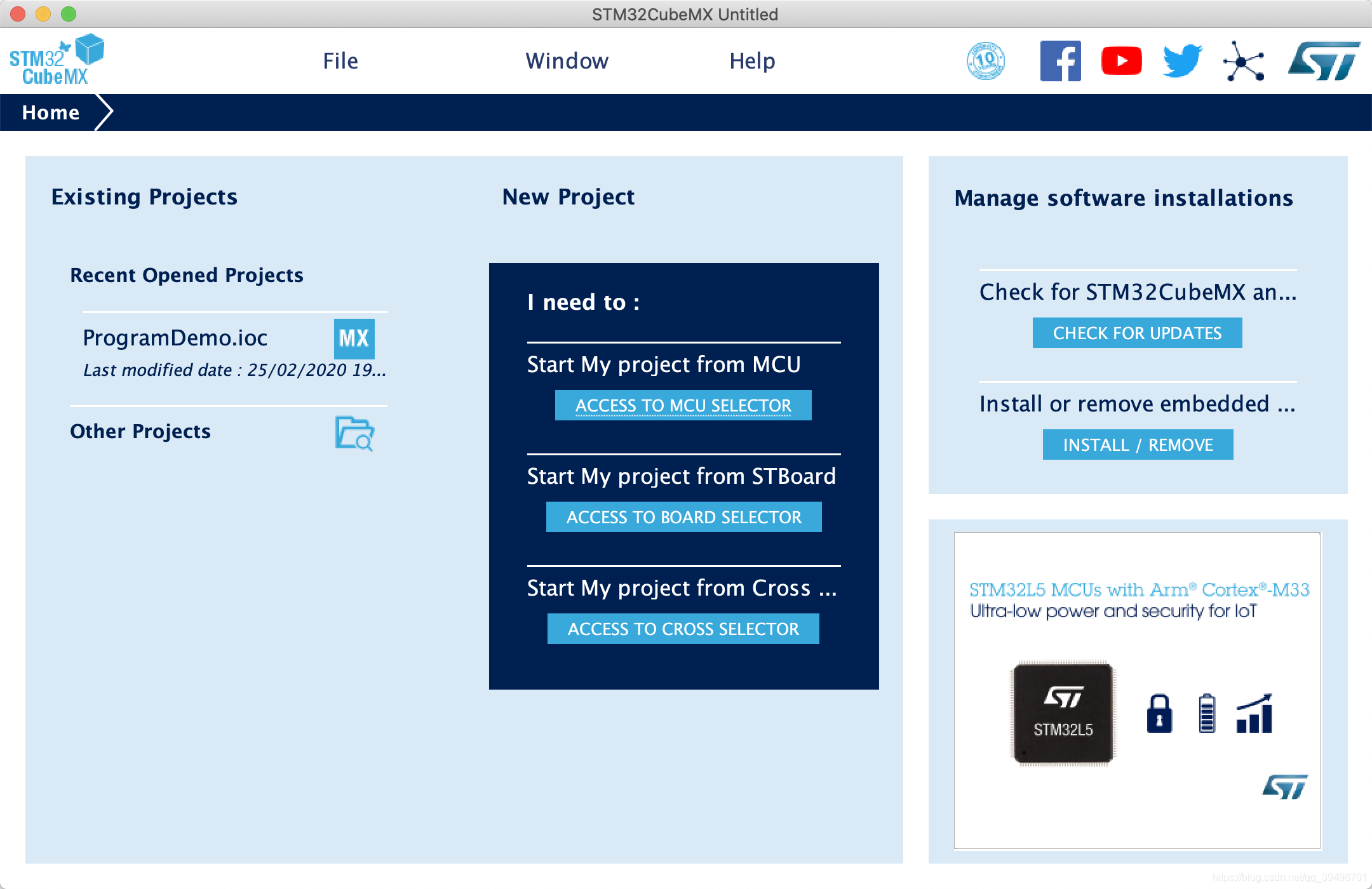
Task: Click the STM32L5 chip image
Action: 1063,713
